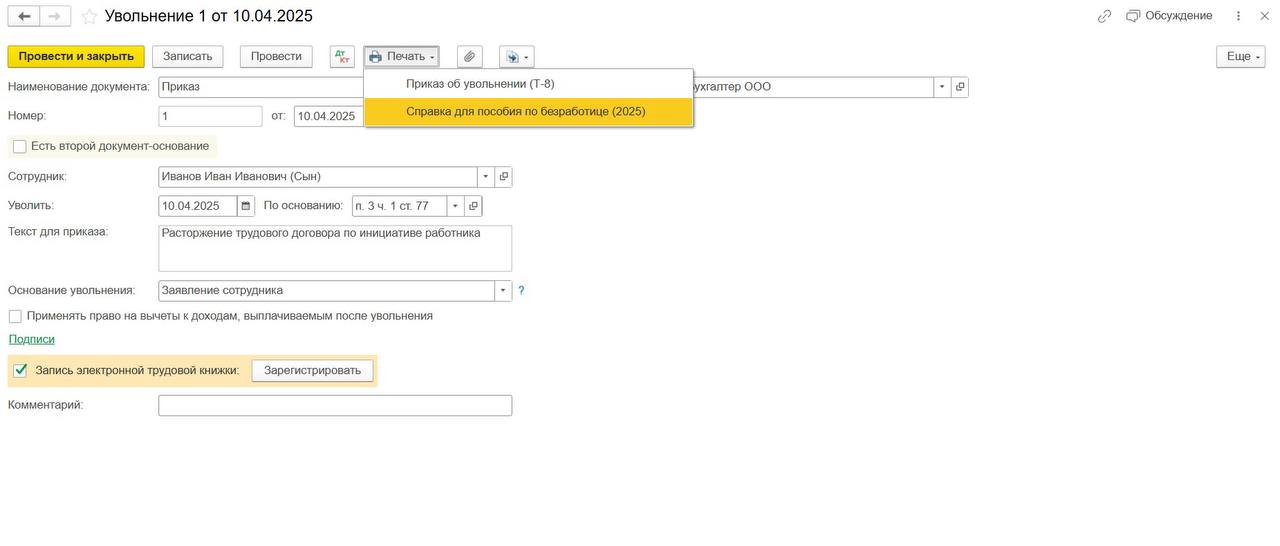Check Есть второй документ-основание
The height and width of the screenshot is (546, 1280).
[20, 146]
